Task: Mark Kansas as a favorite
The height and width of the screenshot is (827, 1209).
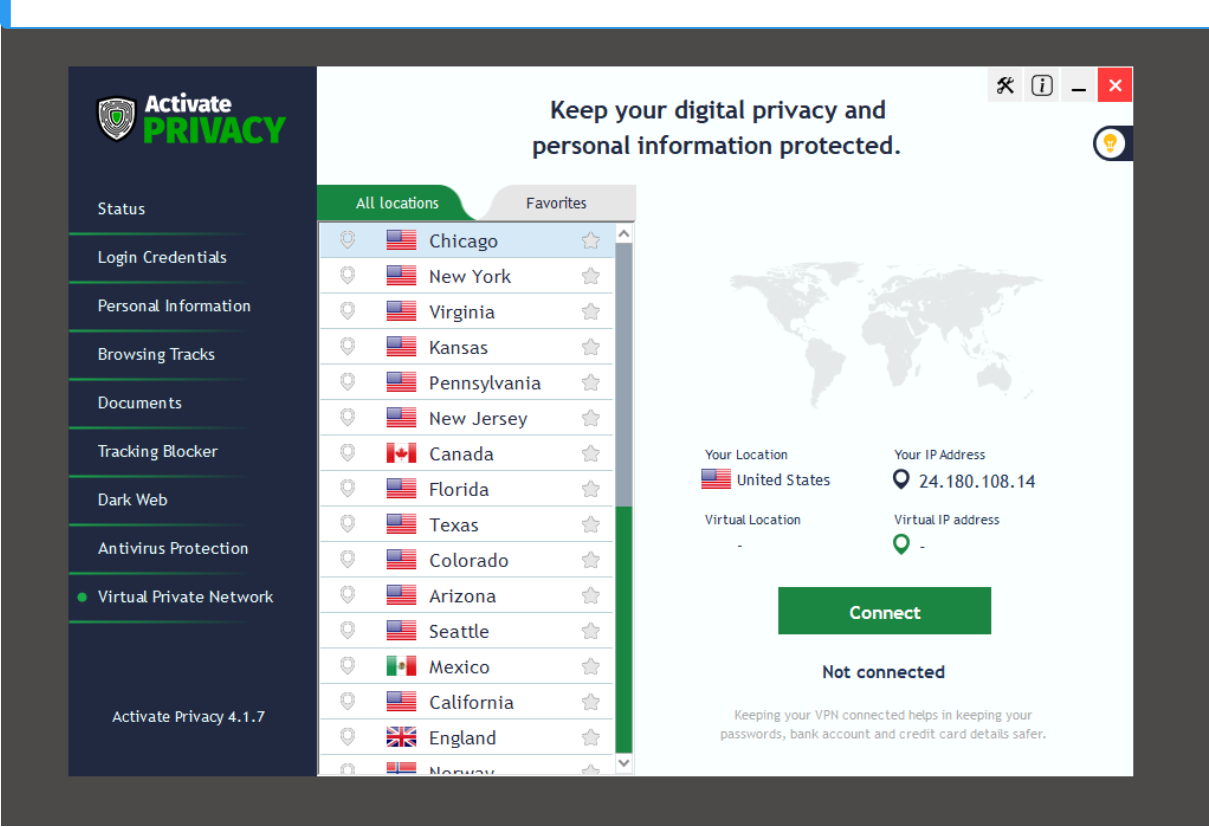Action: click(591, 347)
